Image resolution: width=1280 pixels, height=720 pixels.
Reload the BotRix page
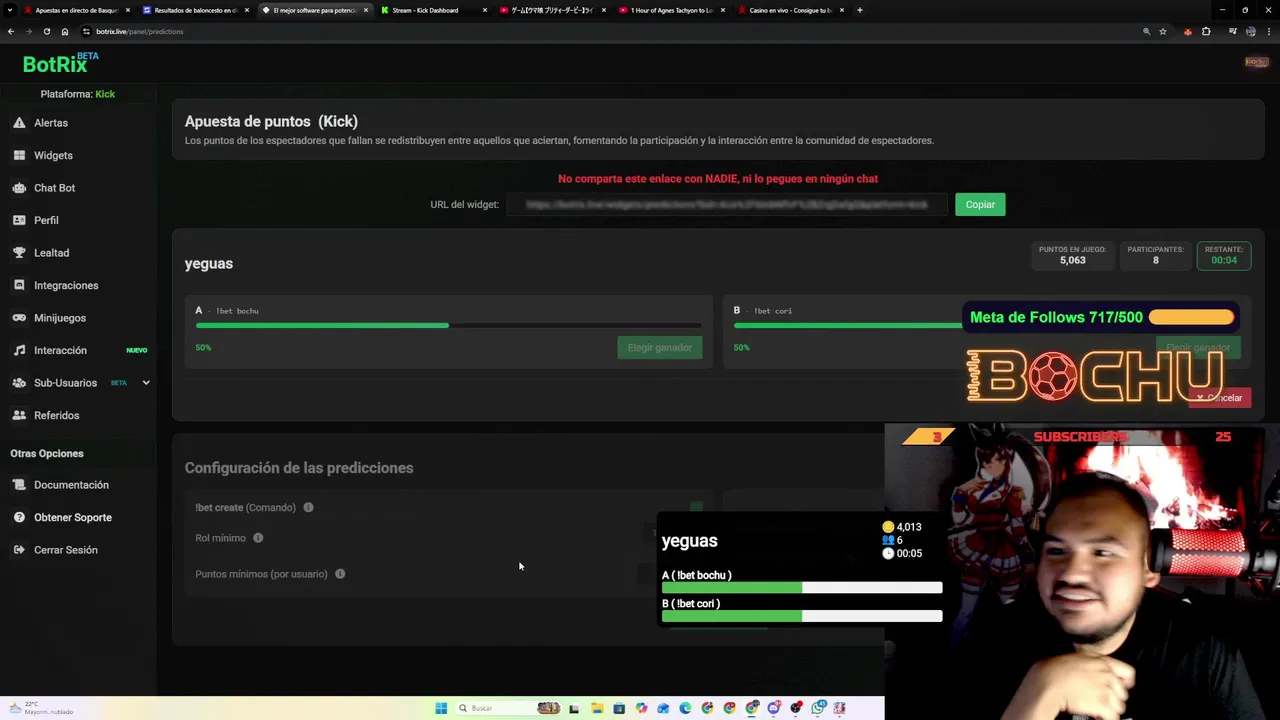click(46, 31)
